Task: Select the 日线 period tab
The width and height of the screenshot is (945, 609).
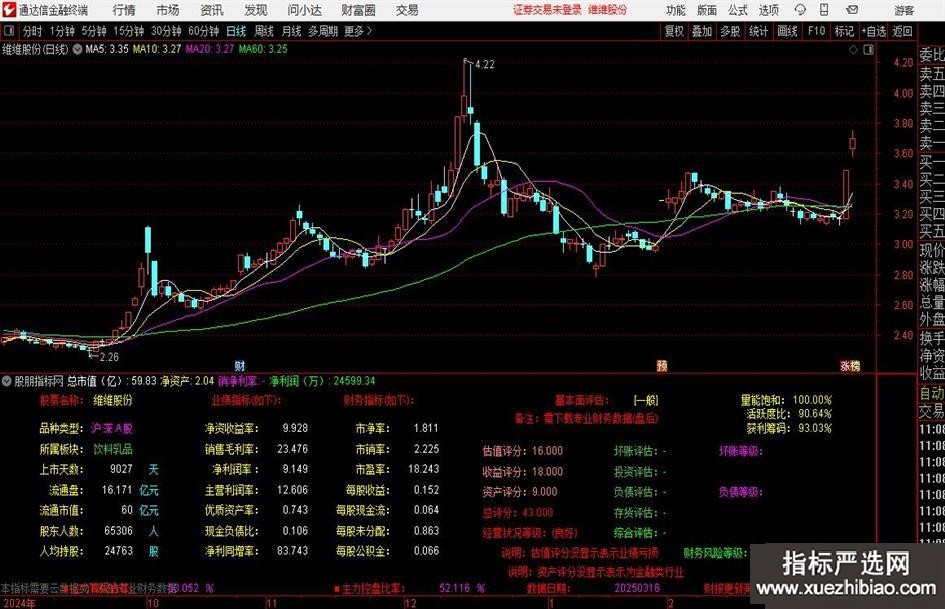Action: (x=236, y=31)
